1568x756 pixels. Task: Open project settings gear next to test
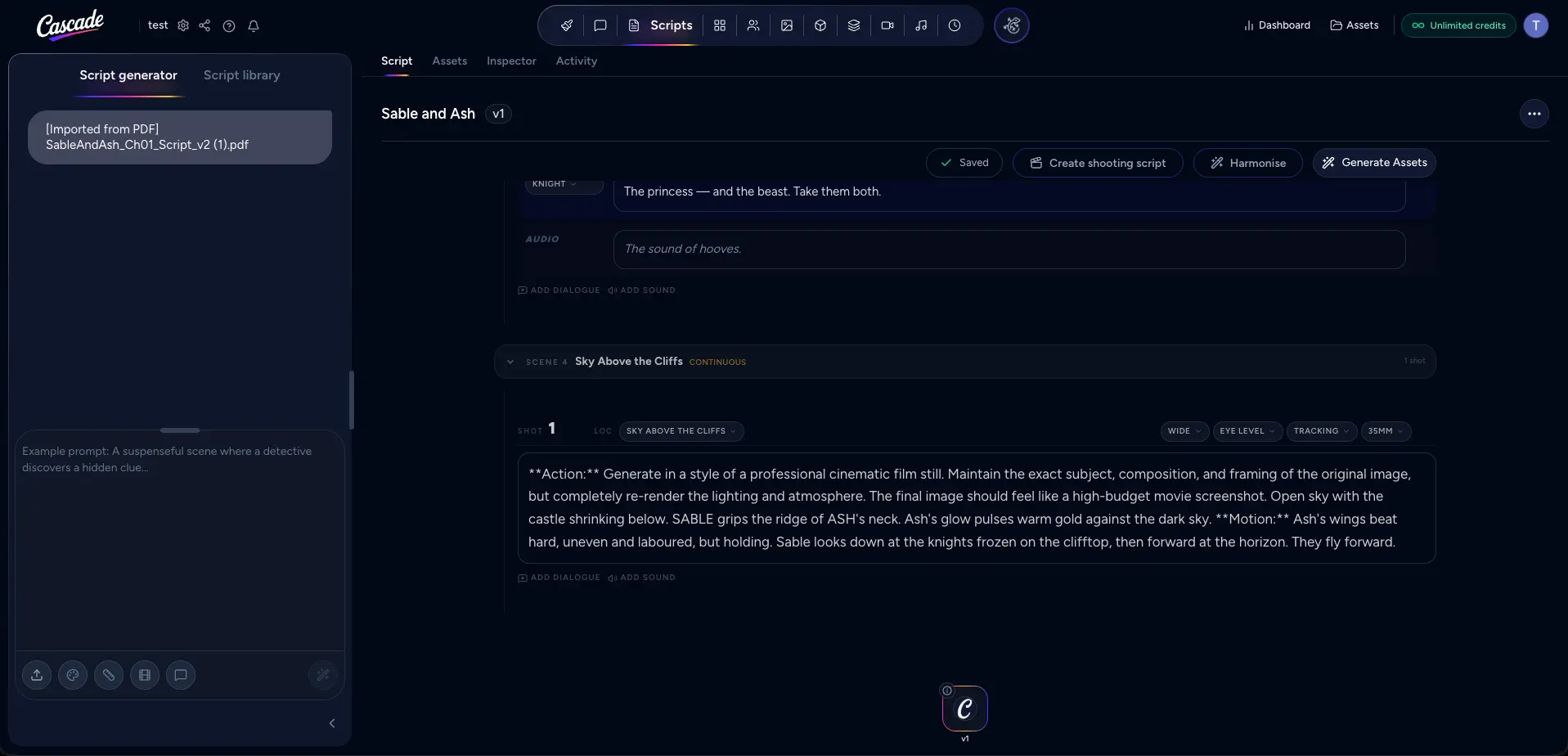[x=183, y=25]
